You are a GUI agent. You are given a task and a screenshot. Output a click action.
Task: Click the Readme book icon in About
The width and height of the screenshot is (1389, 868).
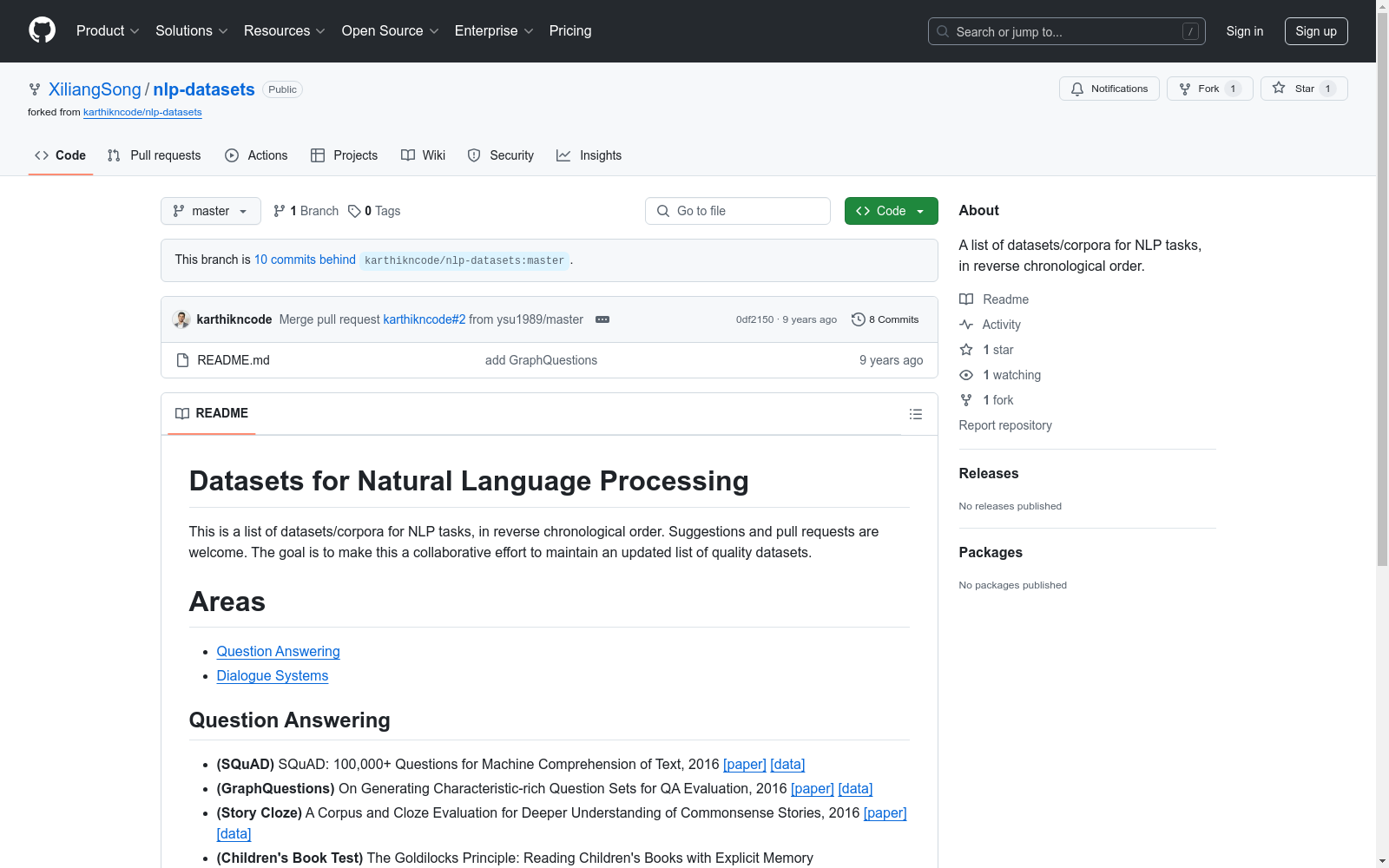click(966, 299)
